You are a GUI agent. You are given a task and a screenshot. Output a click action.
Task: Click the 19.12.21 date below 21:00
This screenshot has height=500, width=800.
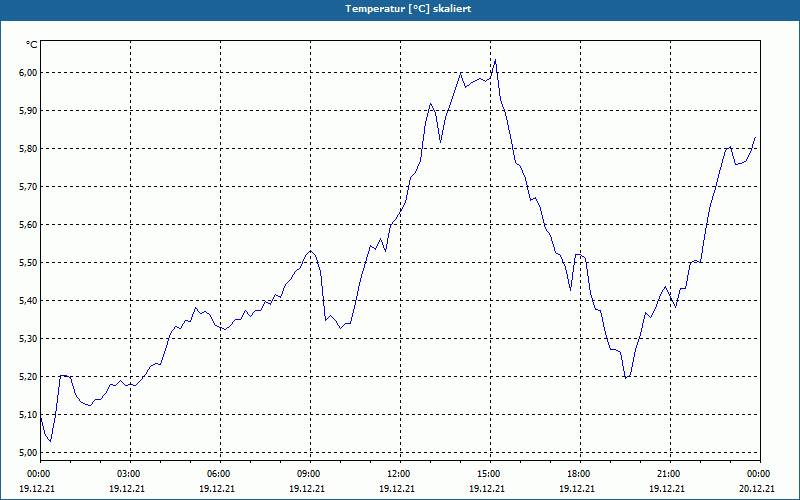coord(666,488)
